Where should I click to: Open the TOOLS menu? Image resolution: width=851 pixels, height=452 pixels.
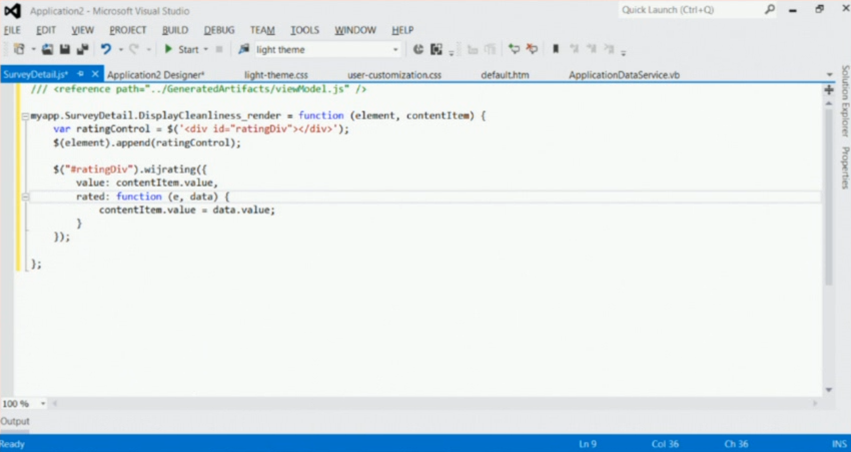coord(304,30)
